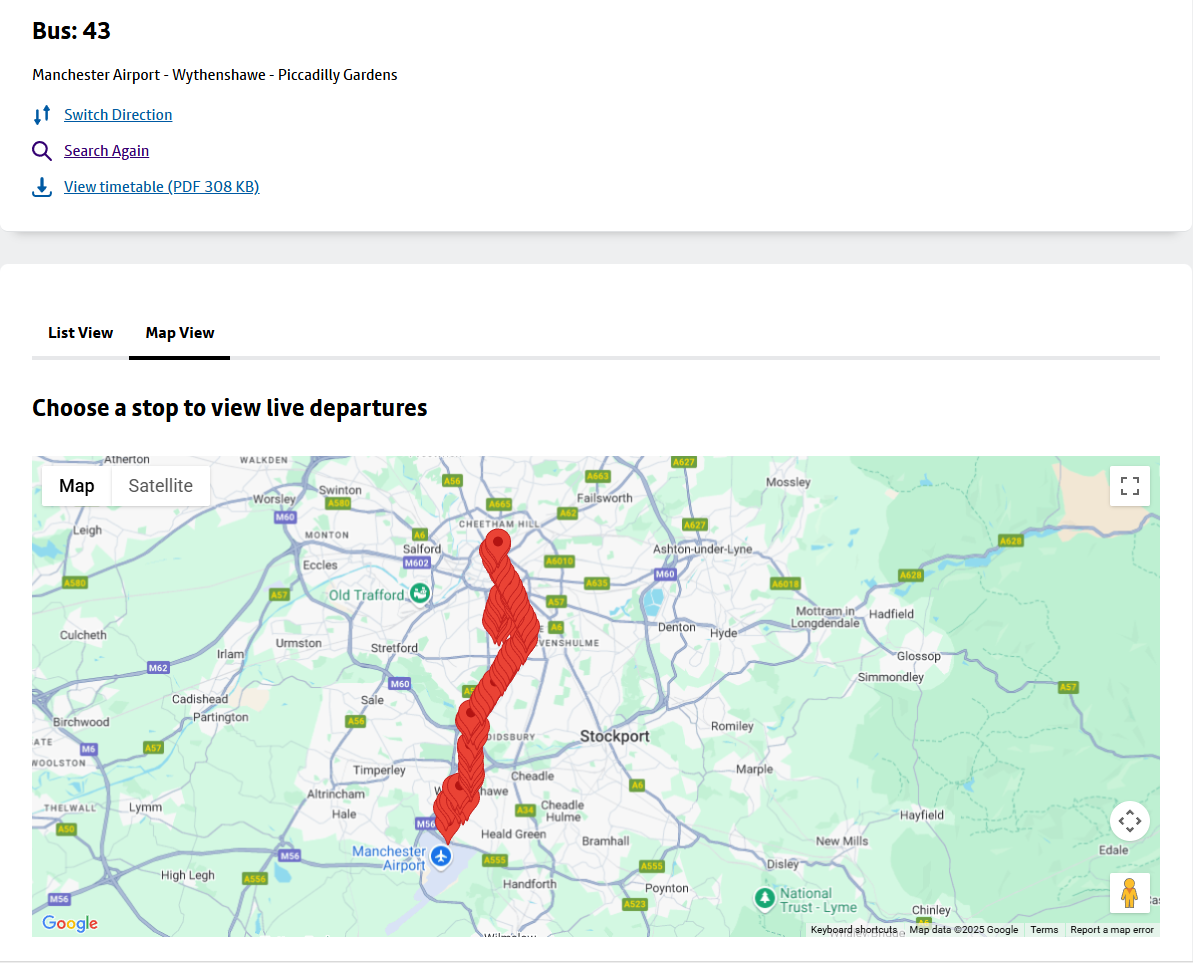
Task: Click the Switch Direction arrows icon
Action: click(x=42, y=115)
